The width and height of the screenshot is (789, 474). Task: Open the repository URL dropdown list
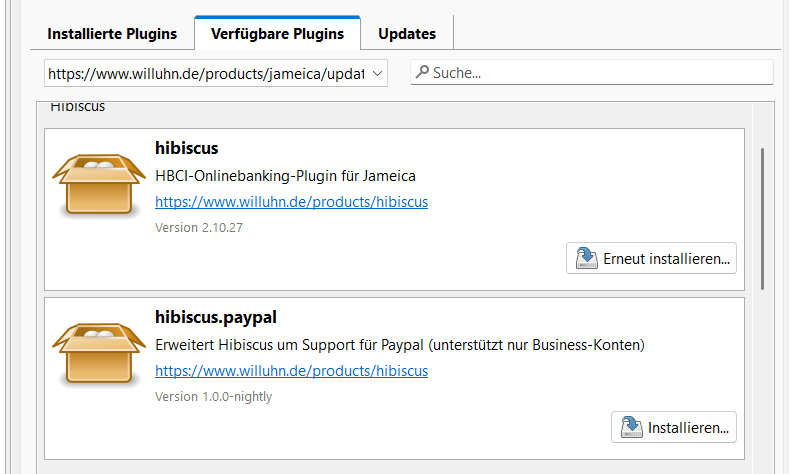[215, 73]
